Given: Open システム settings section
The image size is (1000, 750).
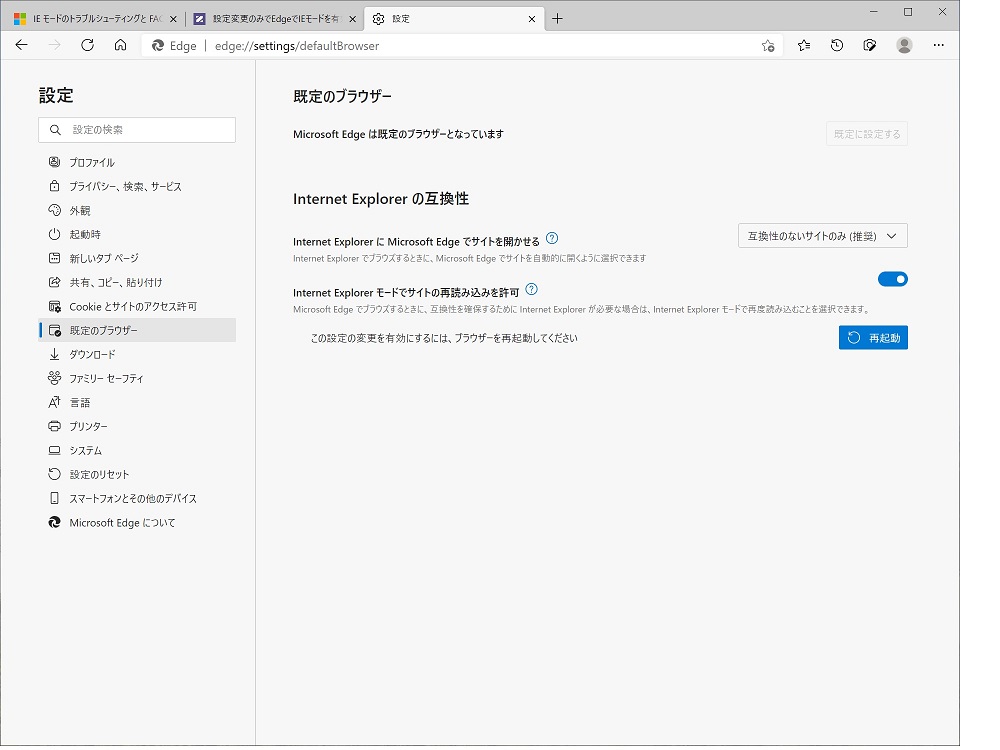Looking at the screenshot, I should click(136, 451).
